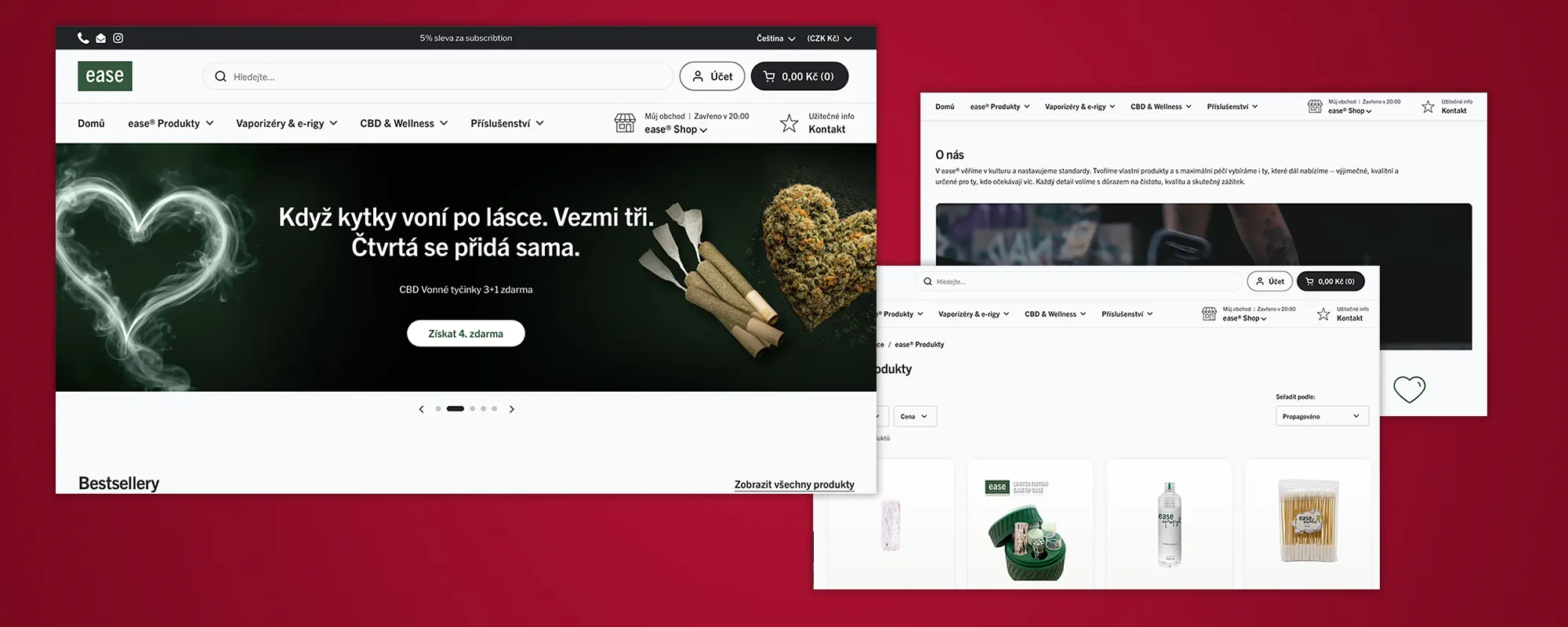Click the phone icon in main window top bar

click(83, 38)
